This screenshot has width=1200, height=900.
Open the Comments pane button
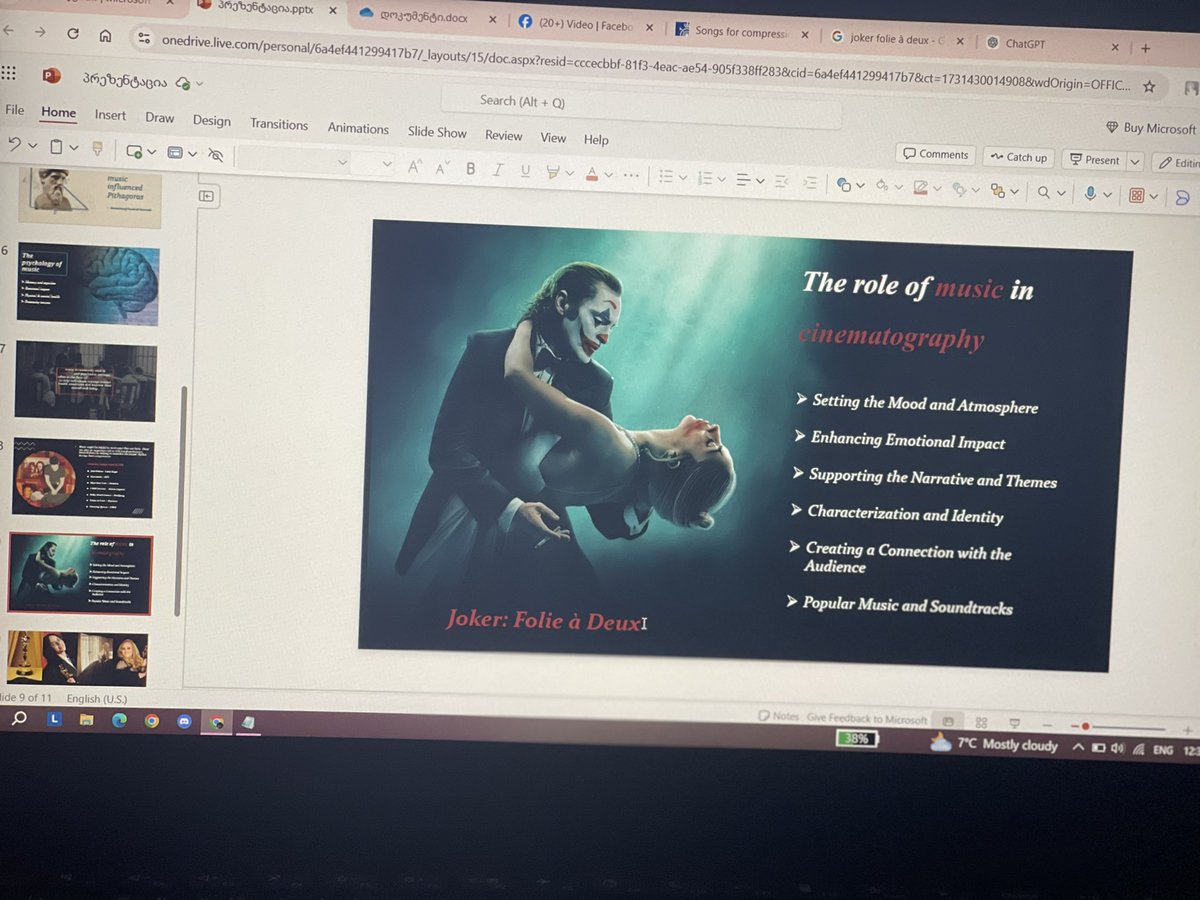[x=936, y=154]
